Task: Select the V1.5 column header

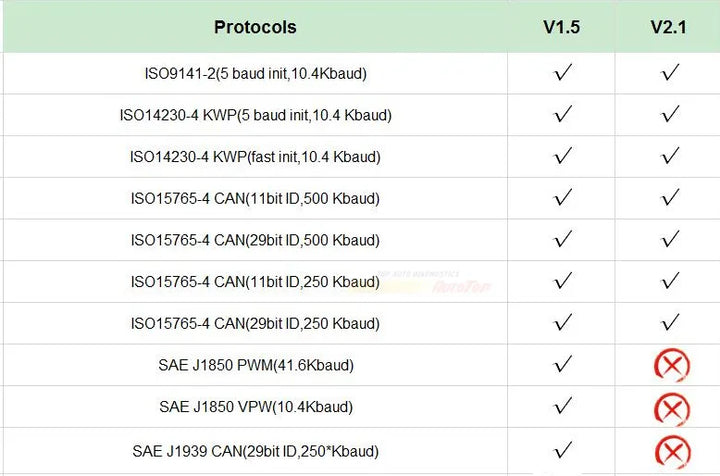Action: pos(561,27)
